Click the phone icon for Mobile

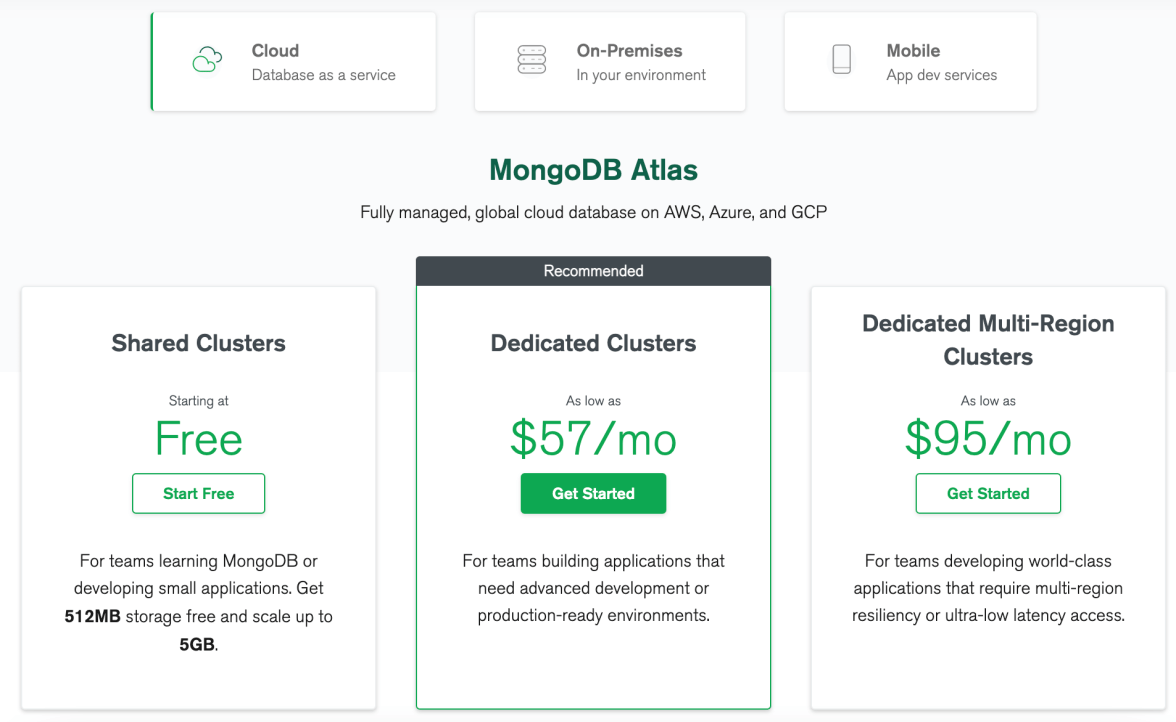pyautogui.click(x=841, y=60)
